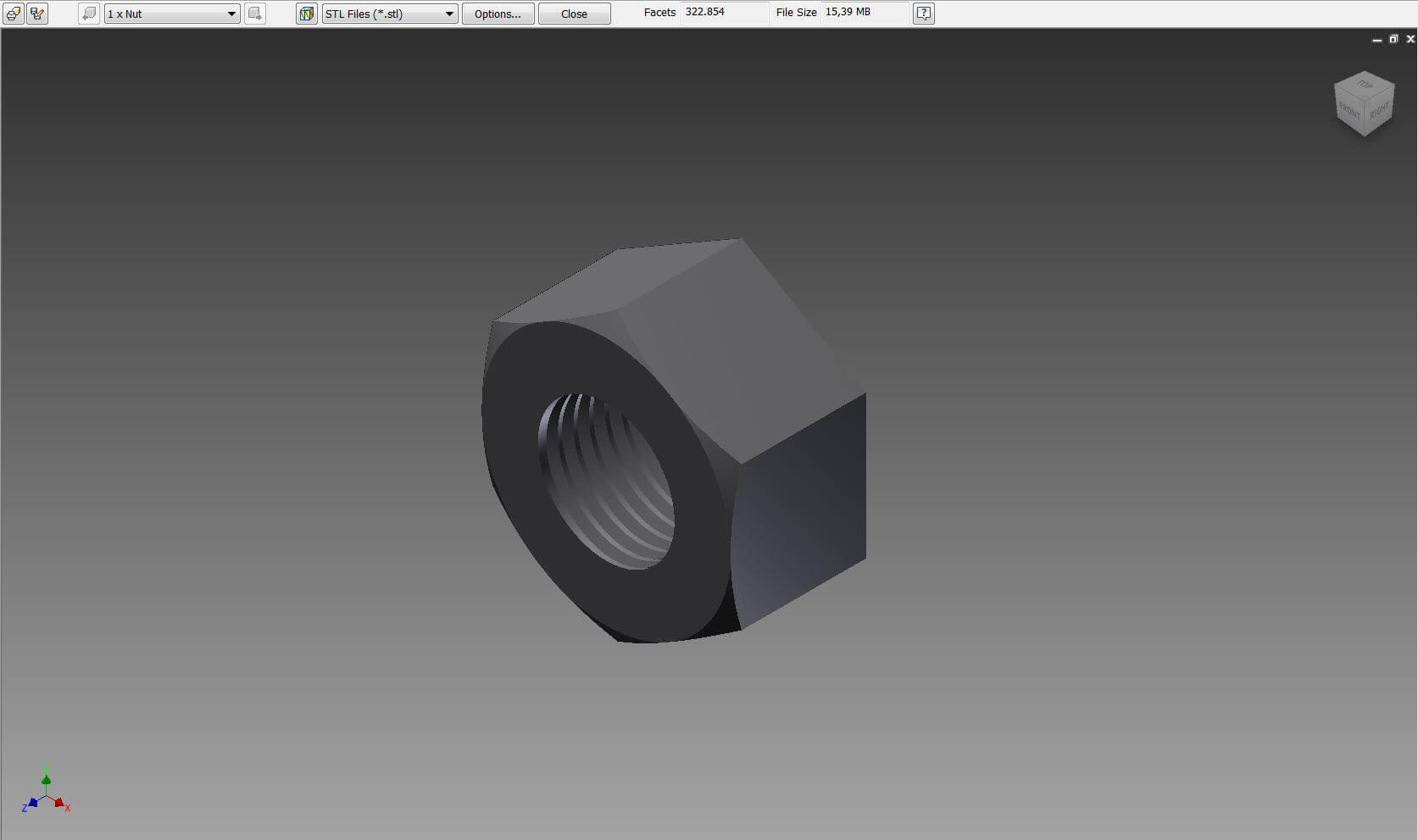1418x840 pixels.
Task: Click the first toolbar icon at far left
Action: [14, 14]
